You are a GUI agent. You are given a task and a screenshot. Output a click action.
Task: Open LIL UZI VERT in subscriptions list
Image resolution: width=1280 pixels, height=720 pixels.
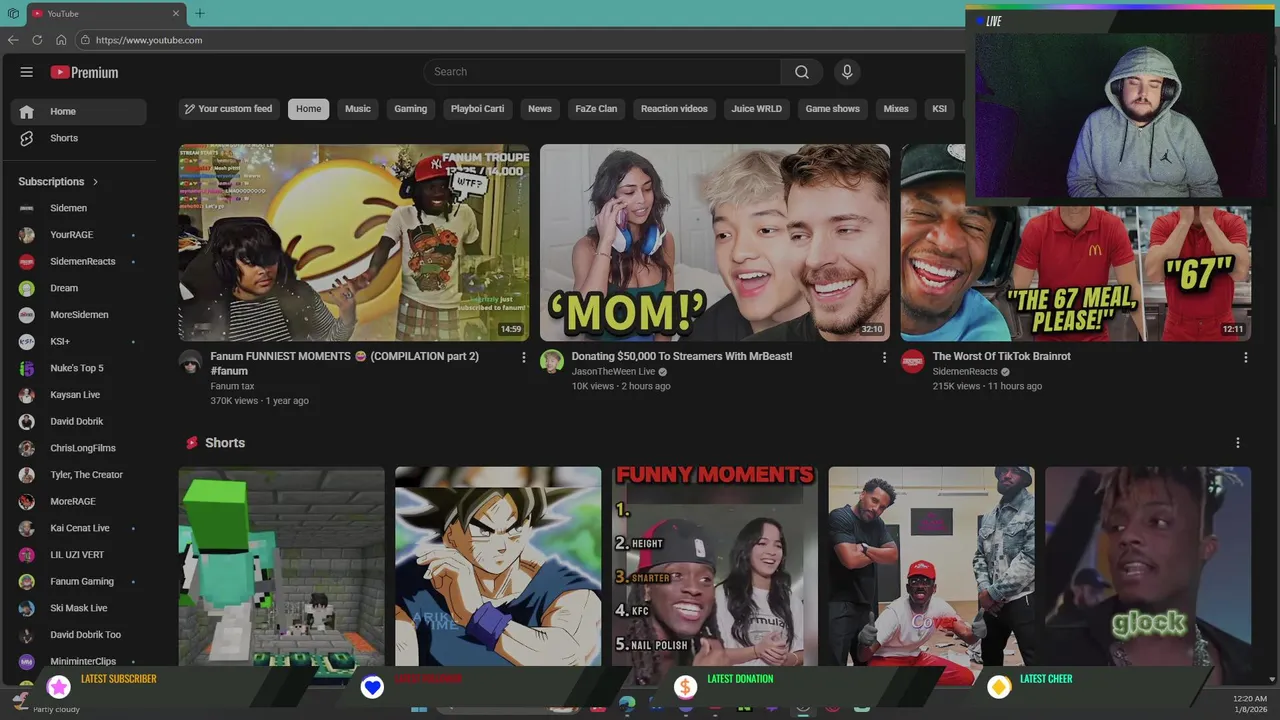79,555
